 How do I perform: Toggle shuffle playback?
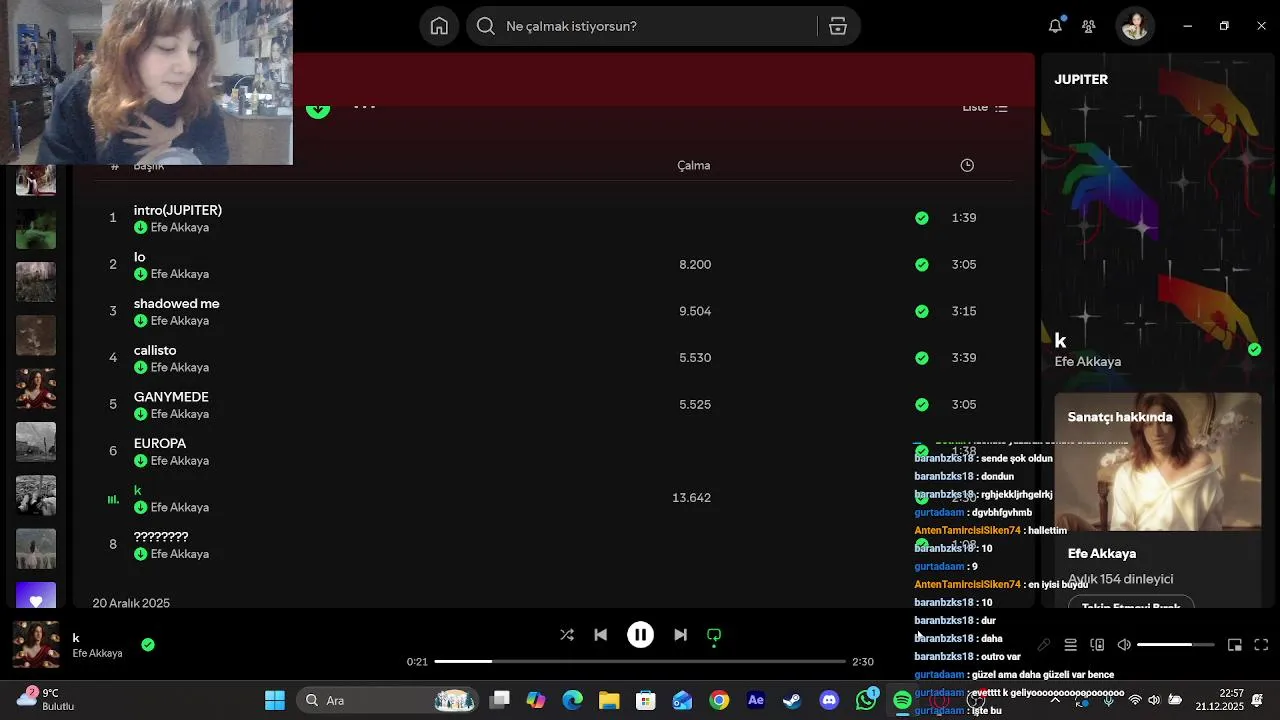coord(567,635)
